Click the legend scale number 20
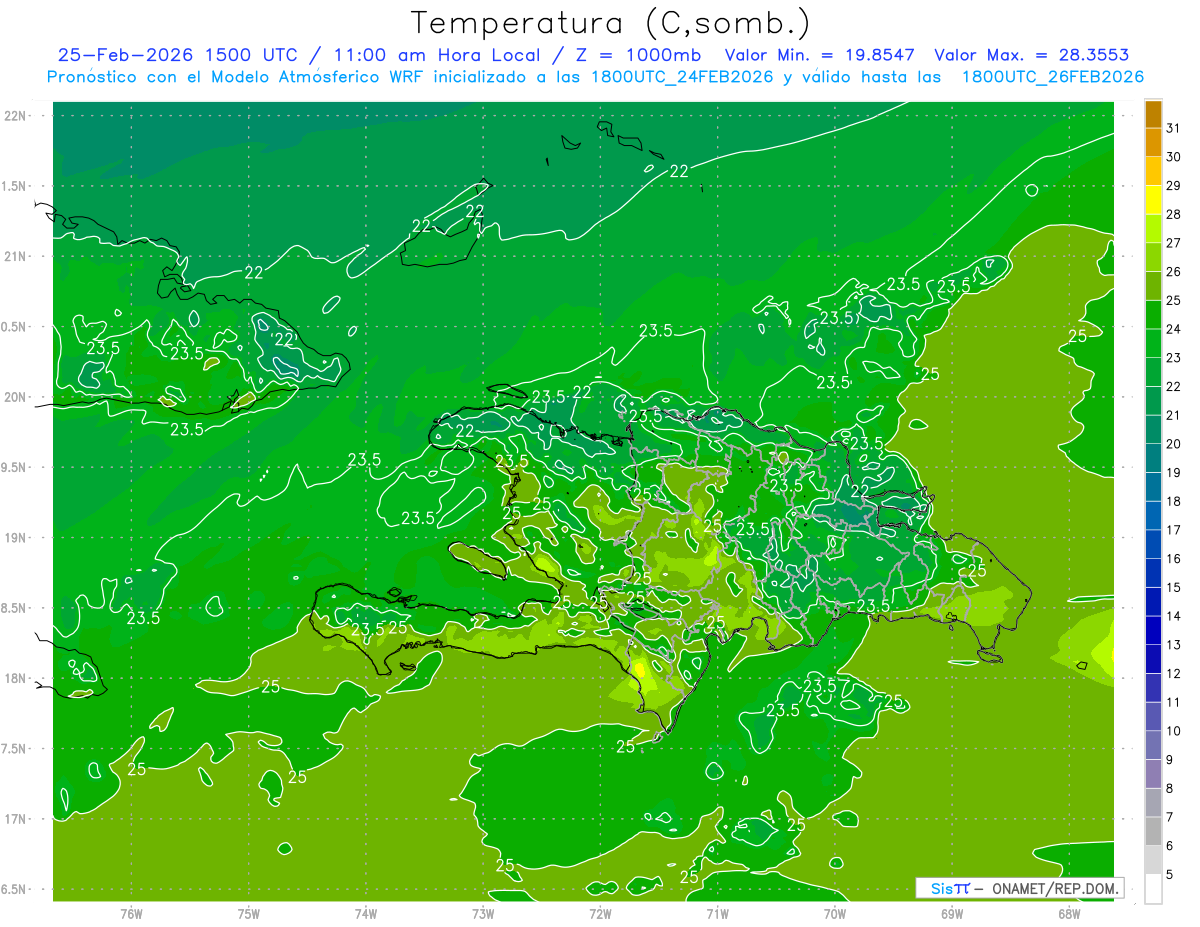Screen dimensions: 1200x927 pos(1174,444)
